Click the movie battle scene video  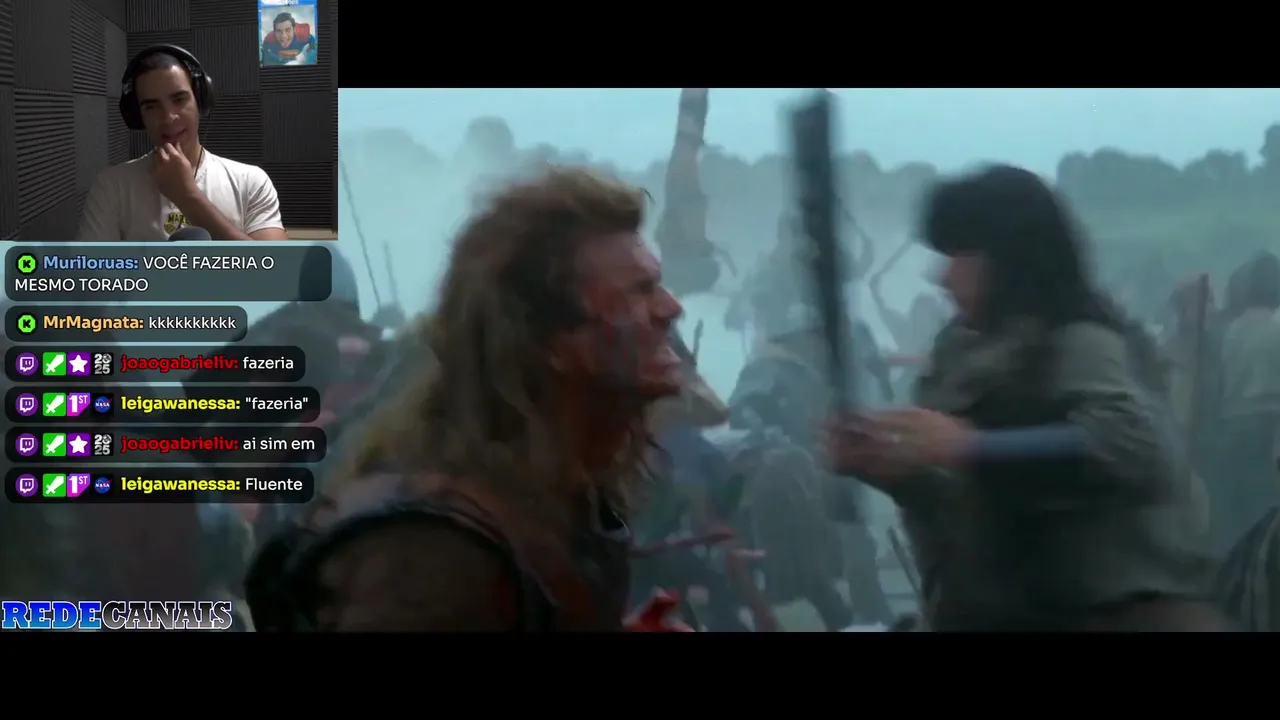tap(809, 360)
